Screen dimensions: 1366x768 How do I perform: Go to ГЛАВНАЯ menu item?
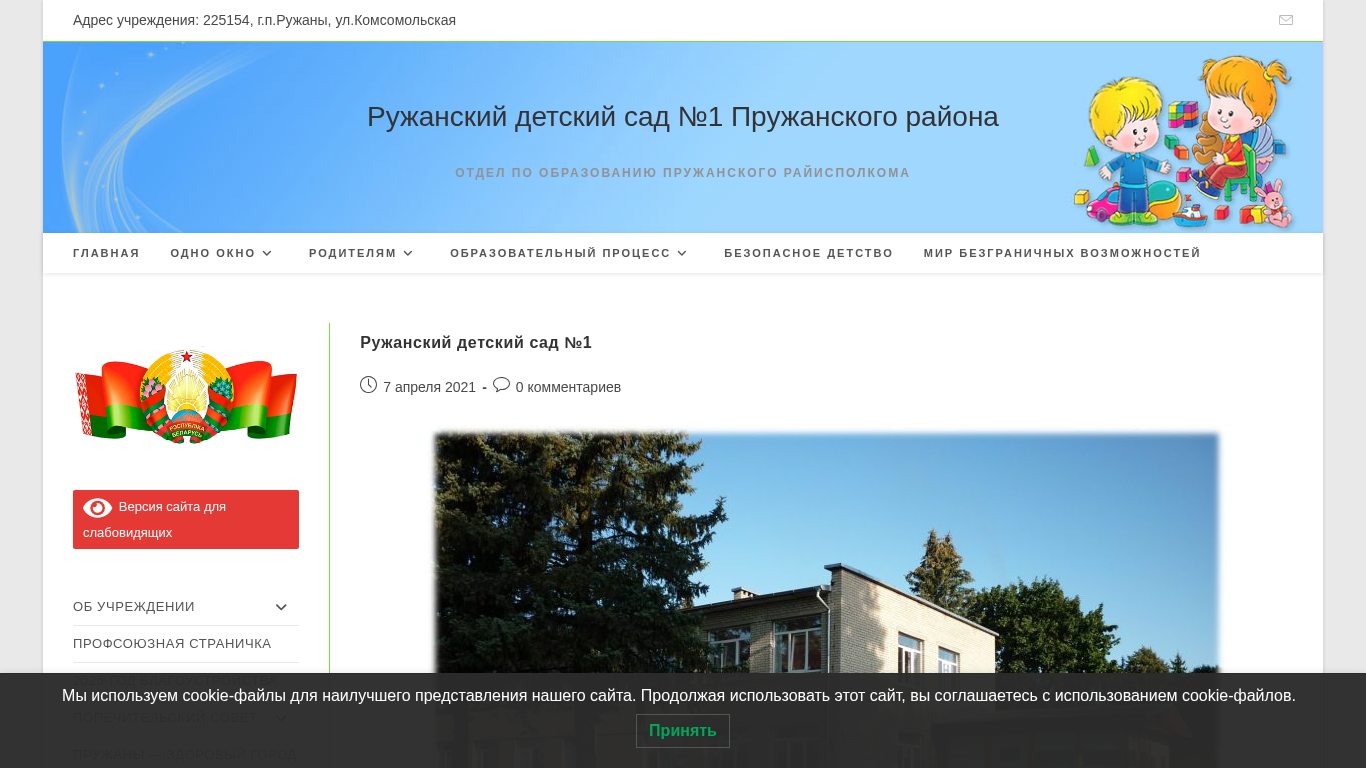coord(106,253)
